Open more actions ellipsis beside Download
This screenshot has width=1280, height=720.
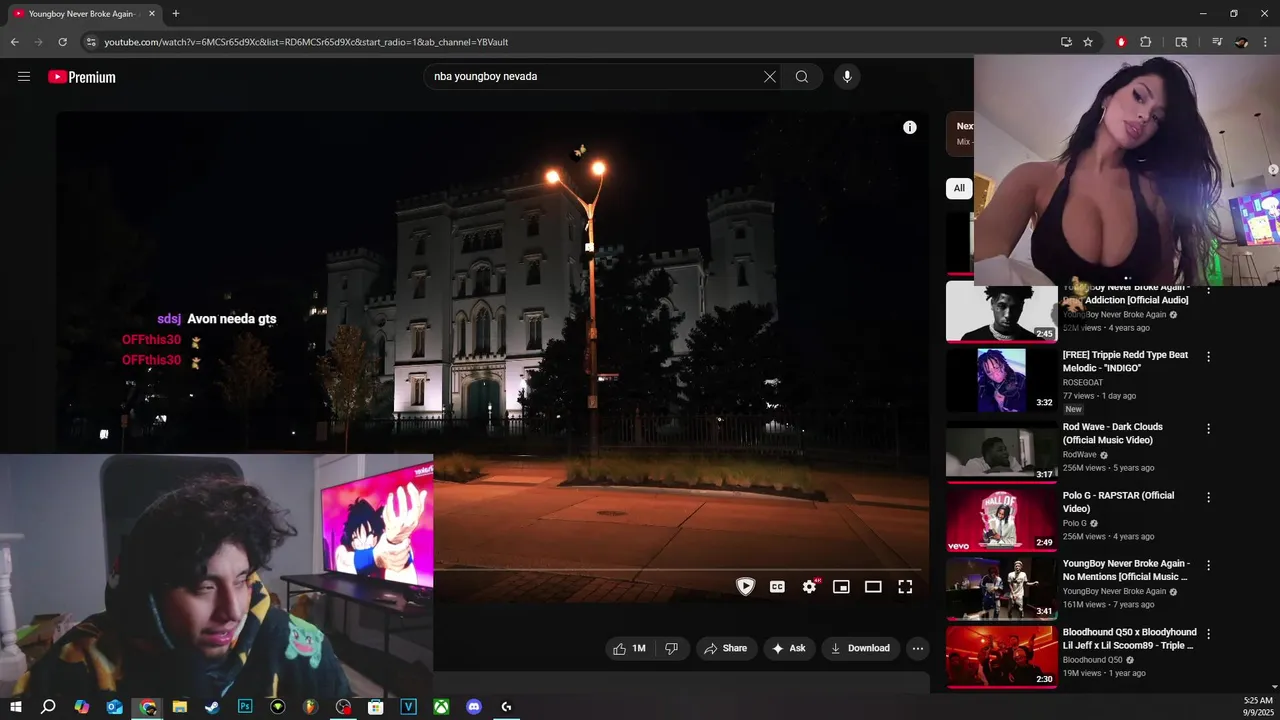click(x=917, y=648)
